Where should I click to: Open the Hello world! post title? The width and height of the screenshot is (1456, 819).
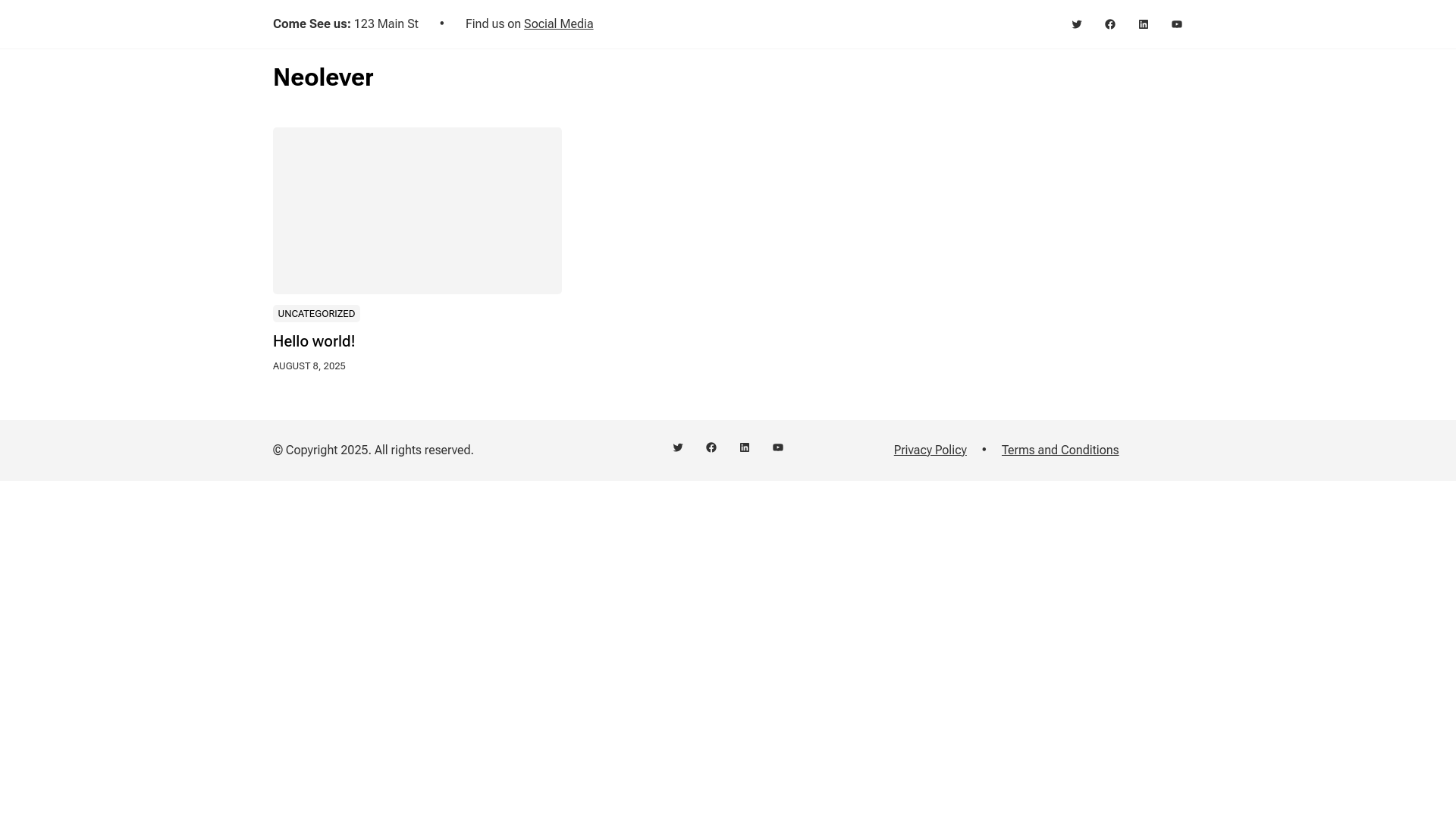point(314,341)
